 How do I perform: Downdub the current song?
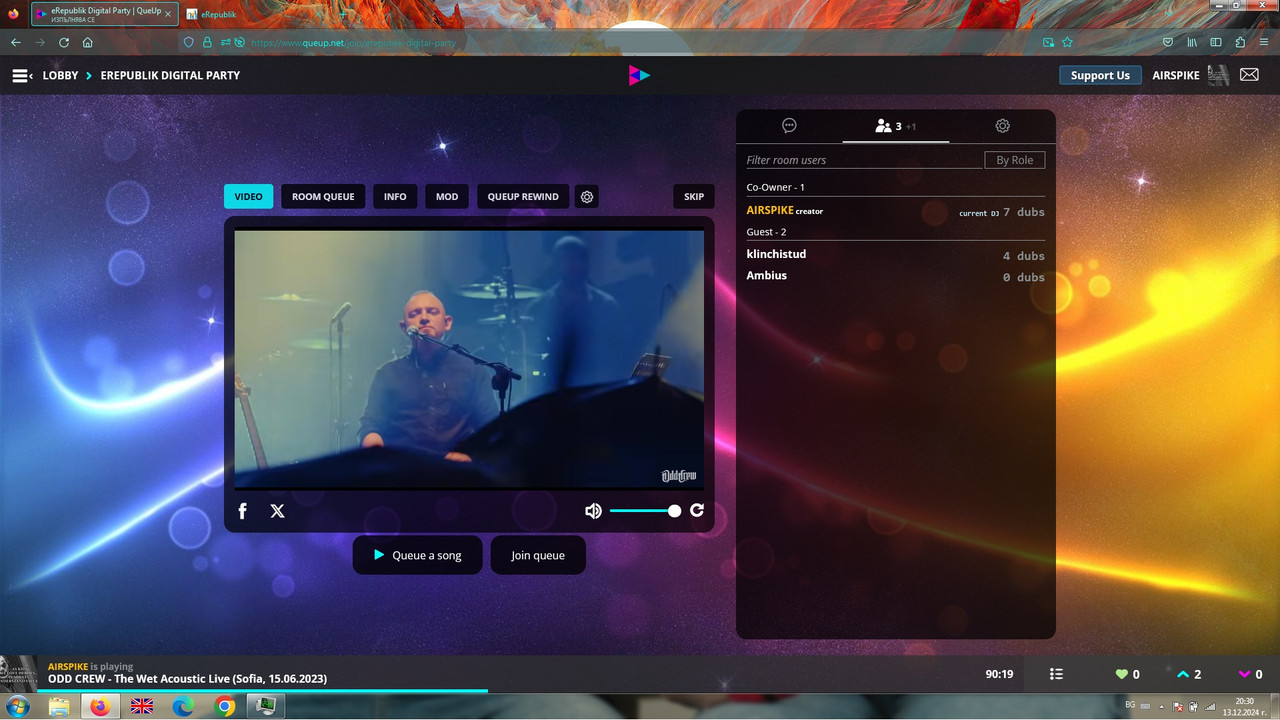click(1245, 674)
